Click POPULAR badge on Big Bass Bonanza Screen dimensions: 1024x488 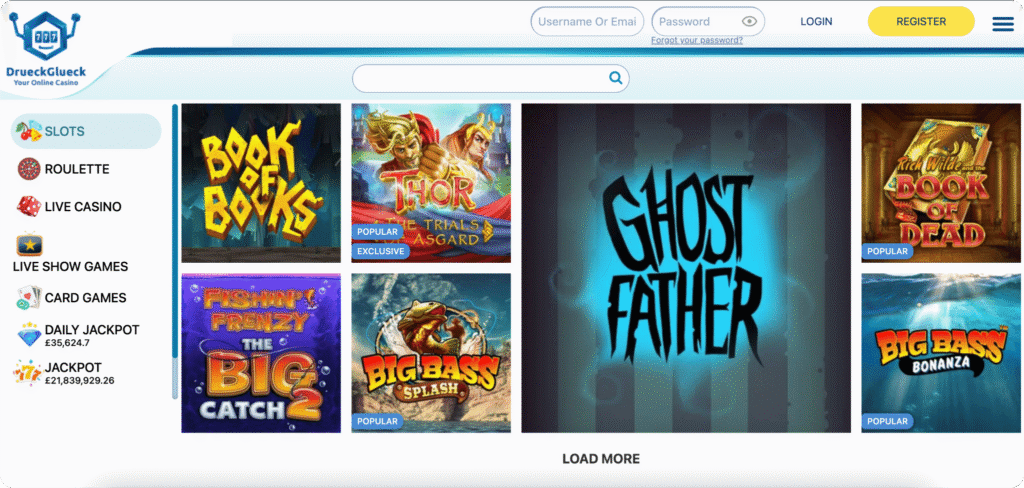[888, 421]
